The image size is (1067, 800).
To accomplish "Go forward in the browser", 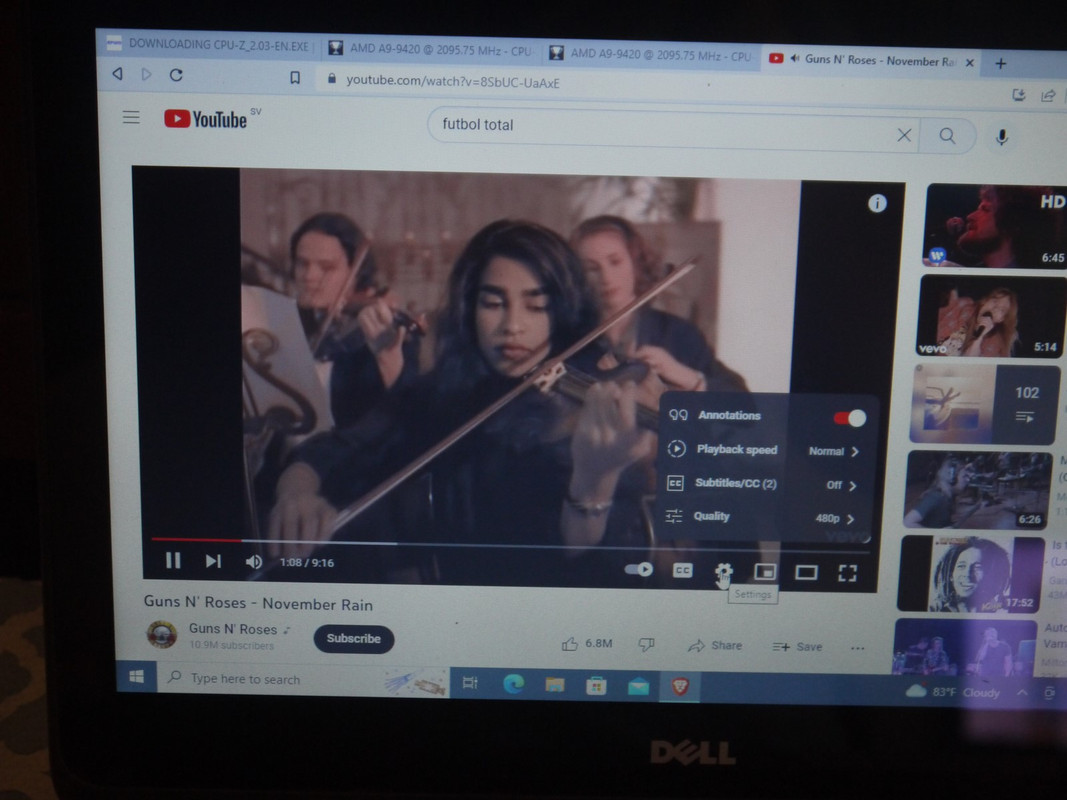I will click(x=146, y=74).
